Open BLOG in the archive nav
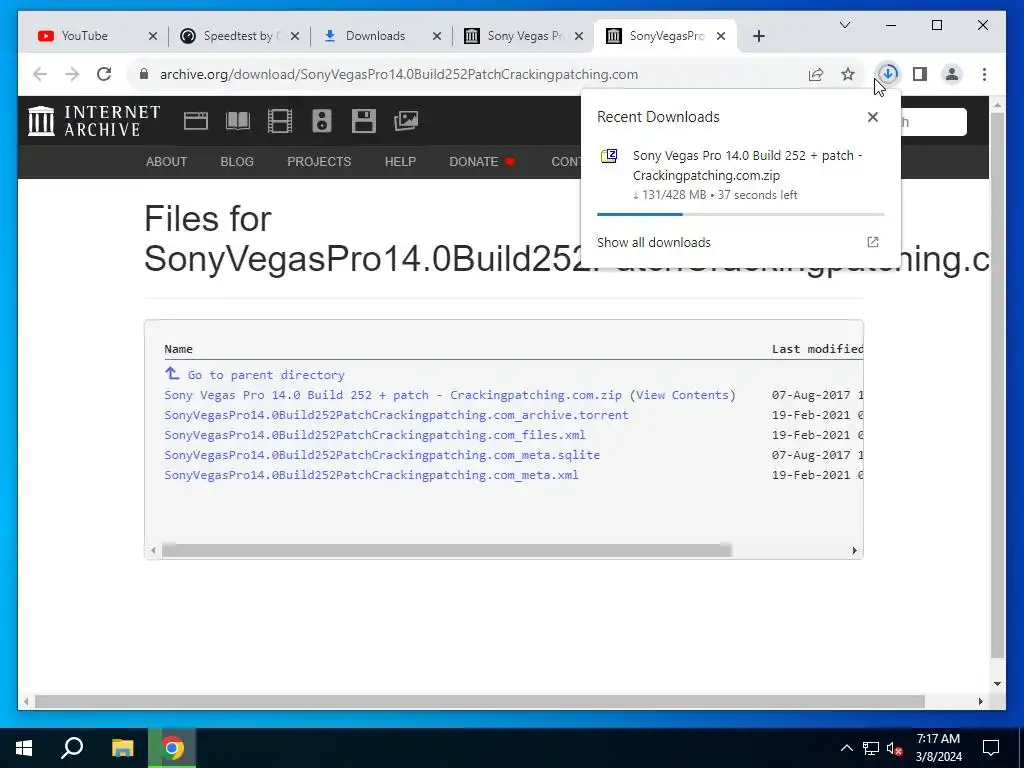Viewport: 1024px width, 768px height. 237,161
